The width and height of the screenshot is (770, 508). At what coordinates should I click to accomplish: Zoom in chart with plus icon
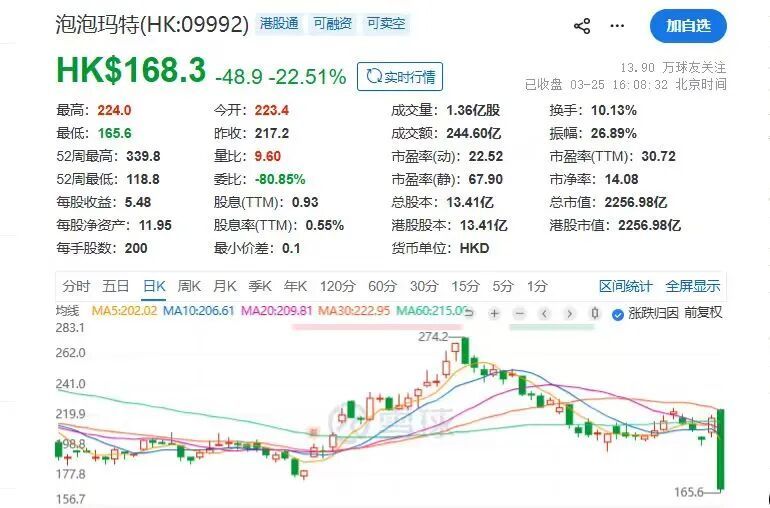tap(495, 313)
